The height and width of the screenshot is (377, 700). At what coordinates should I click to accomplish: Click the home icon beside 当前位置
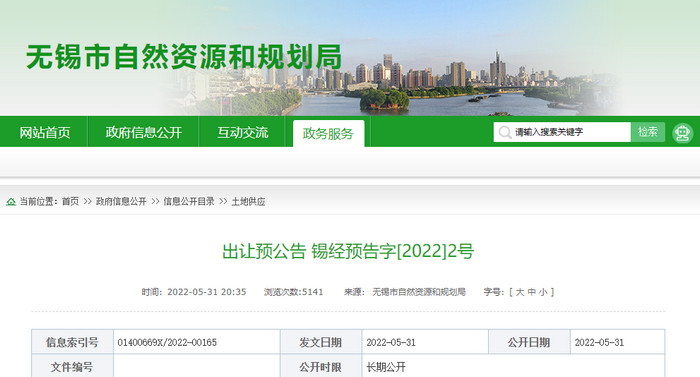click(x=11, y=202)
